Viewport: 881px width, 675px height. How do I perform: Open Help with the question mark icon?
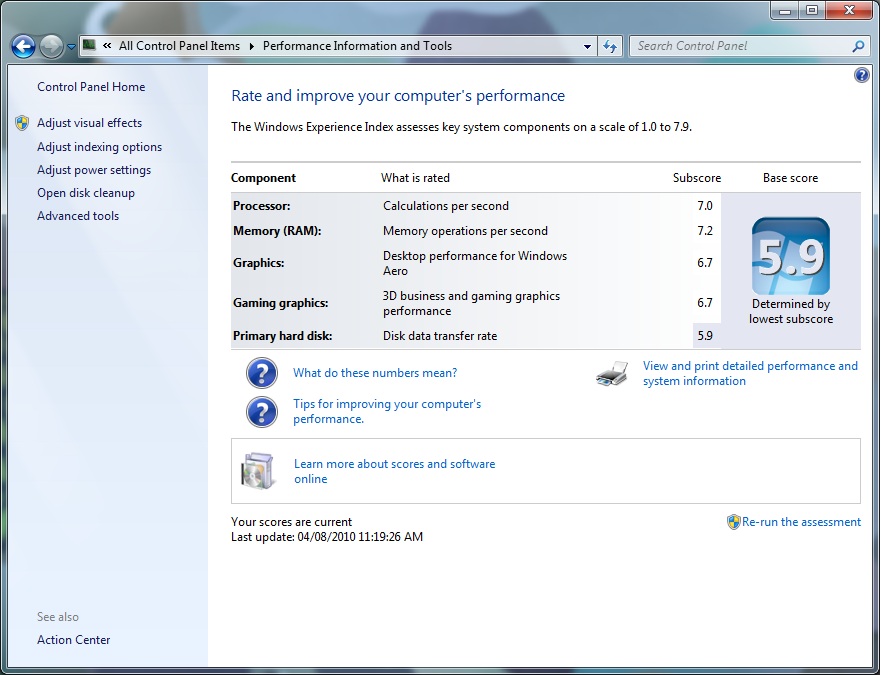[861, 75]
